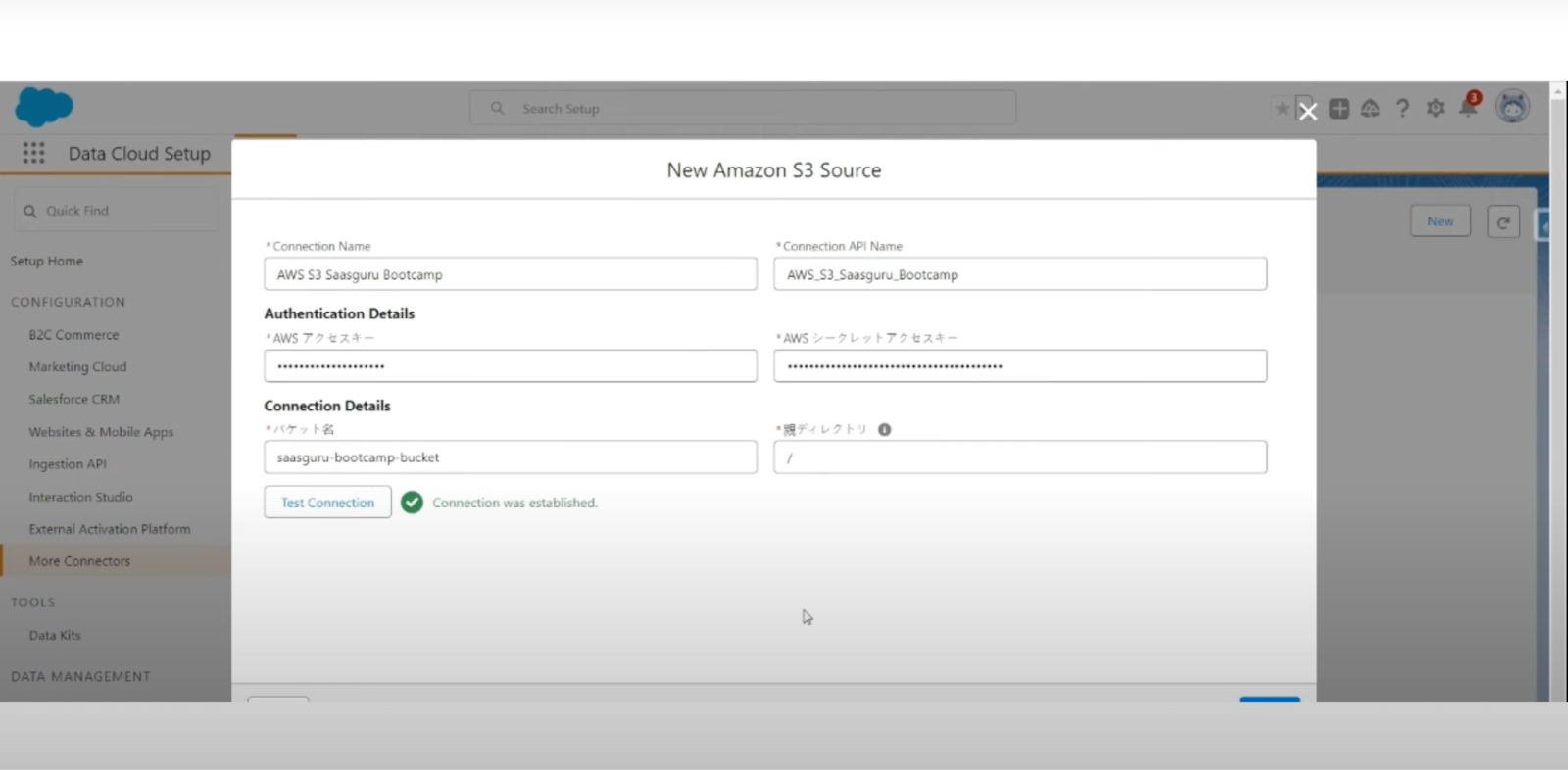
Task: Edit the Connection API Name field
Action: (x=1020, y=274)
